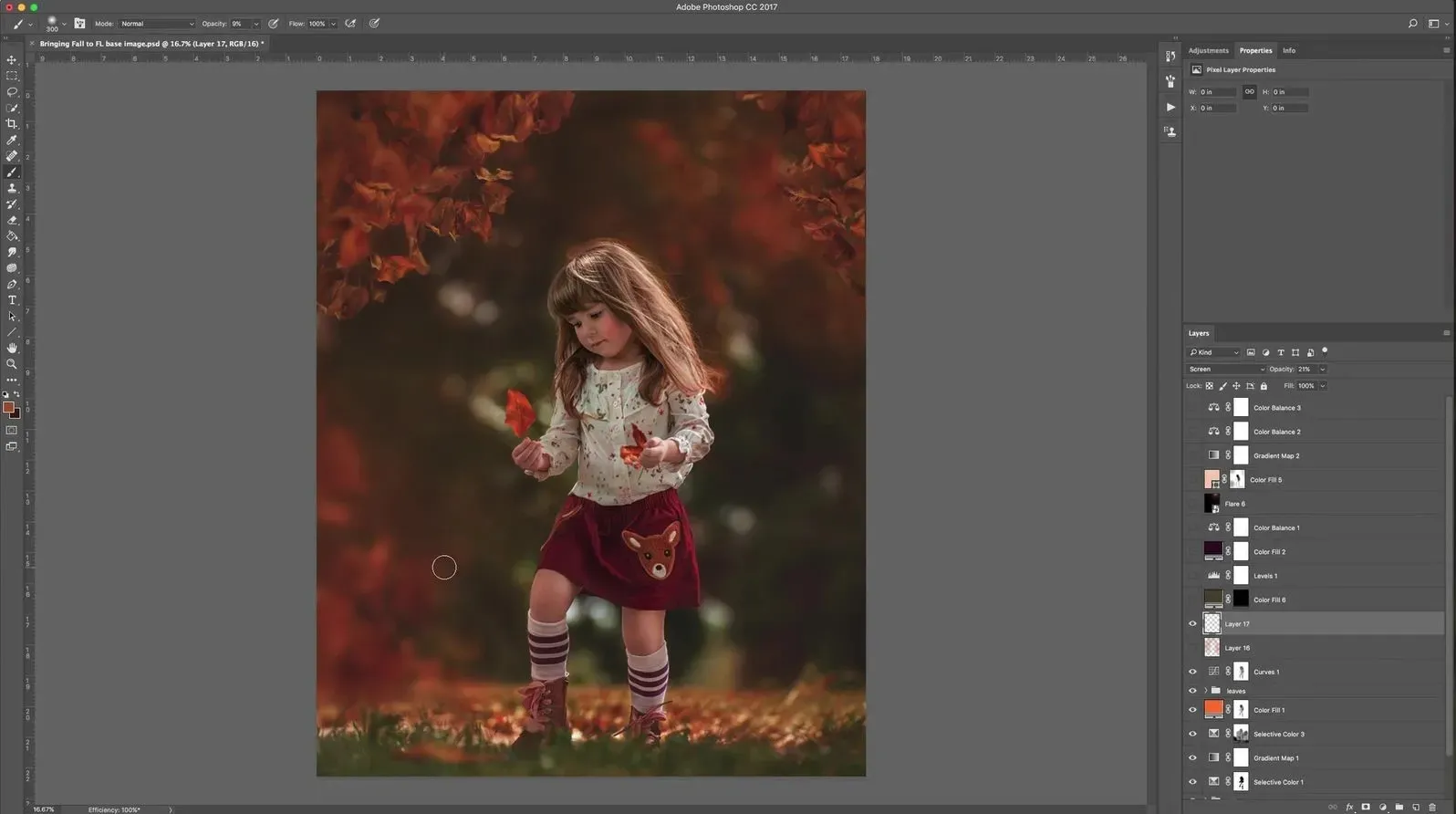Select the Crop tool

[x=12, y=124]
